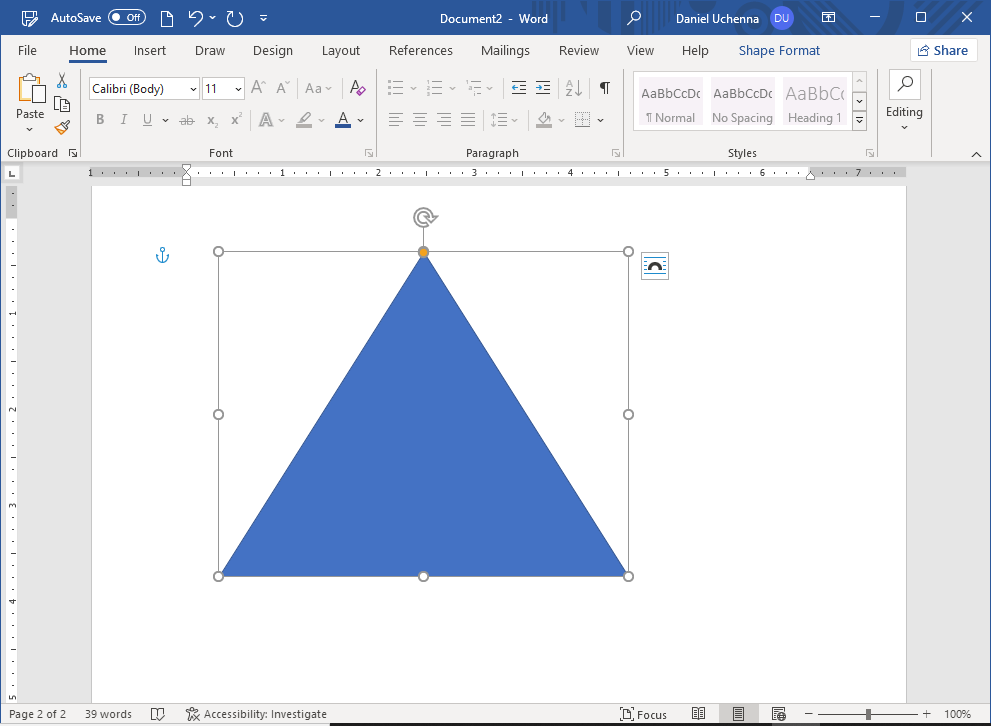This screenshot has width=991, height=726.
Task: Click the Sort icon in Paragraph group
Action: [x=571, y=88]
